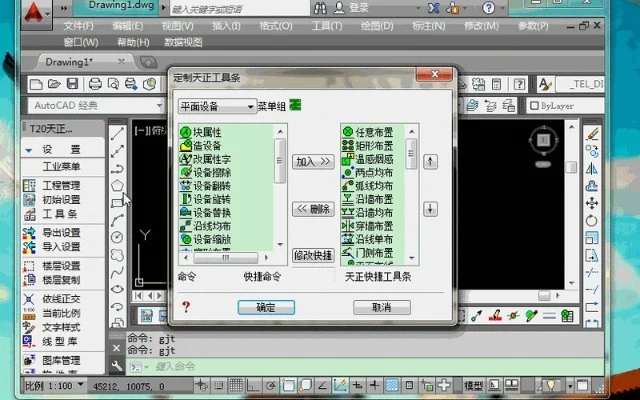Click the 加入 >> button
Screen dimensions: 640x400
(313, 162)
